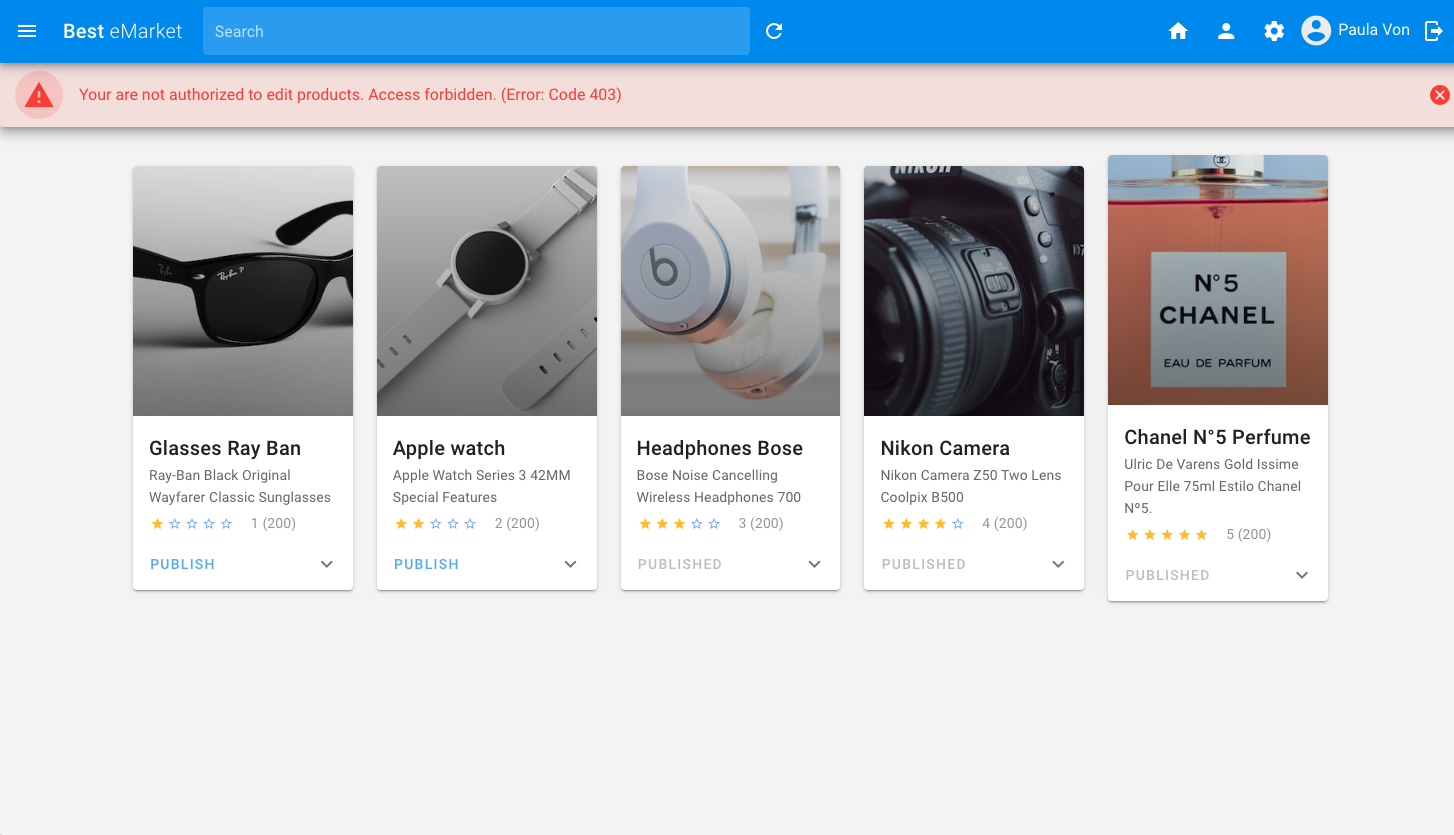The image size is (1454, 835).
Task: Click the logout icon
Action: coord(1433,31)
